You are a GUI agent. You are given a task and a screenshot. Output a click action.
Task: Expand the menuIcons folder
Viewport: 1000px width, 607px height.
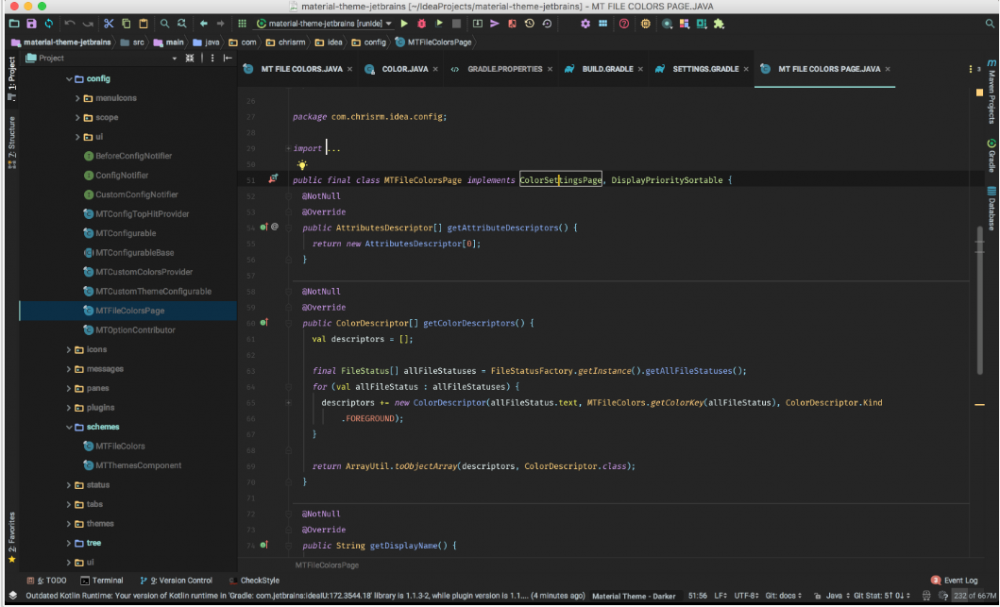(x=79, y=98)
